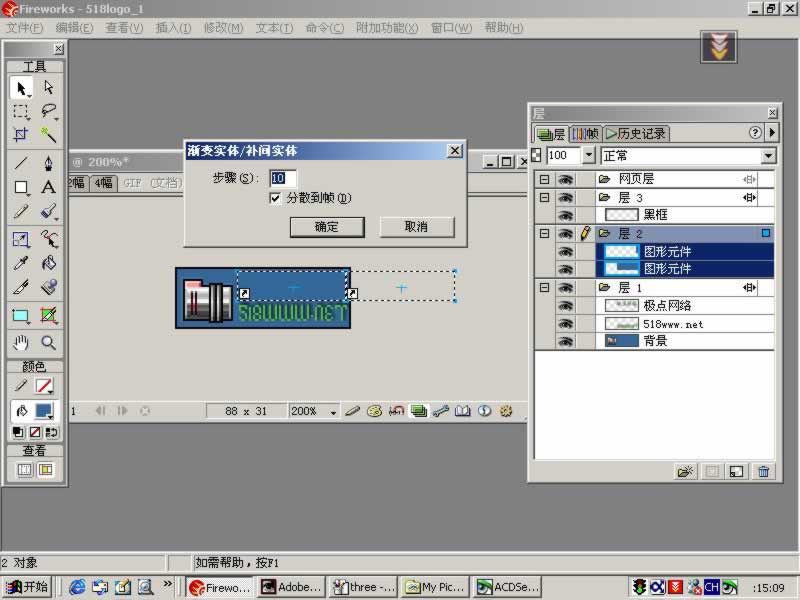Activate the Zoom magnifier tool
The image size is (800, 600).
click(48, 343)
